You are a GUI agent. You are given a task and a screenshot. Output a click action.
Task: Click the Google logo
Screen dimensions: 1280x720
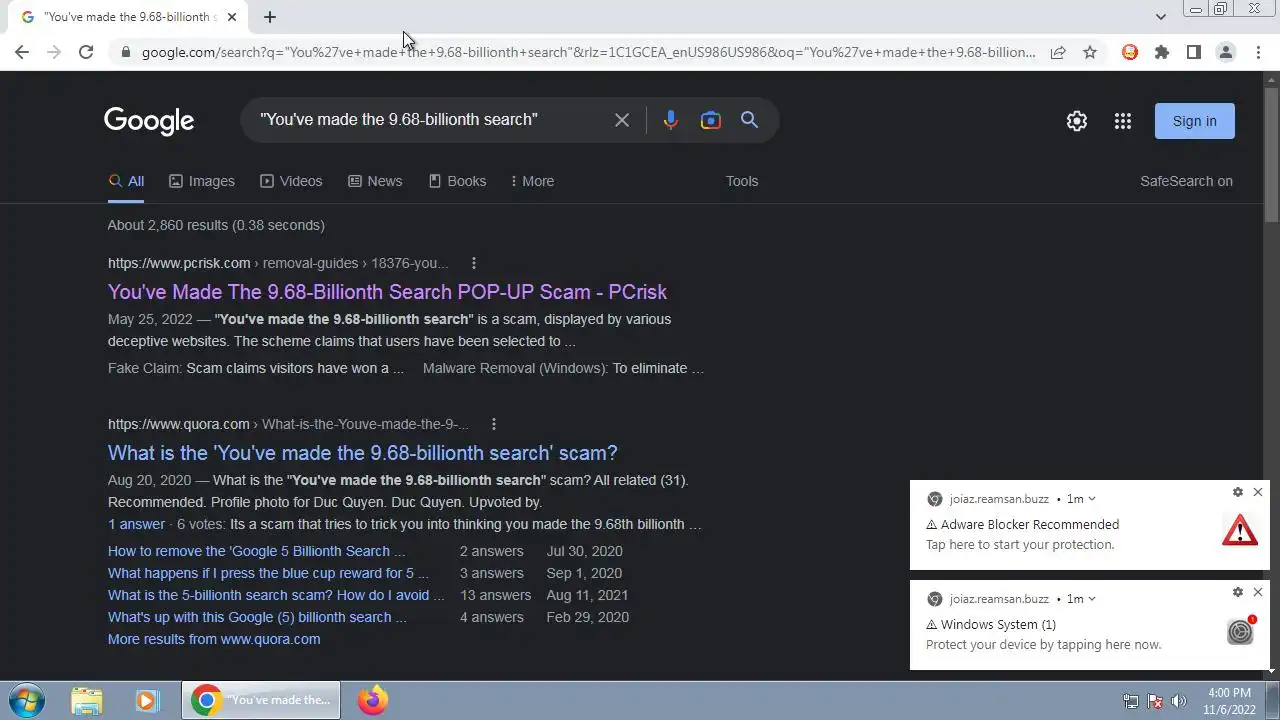149,121
